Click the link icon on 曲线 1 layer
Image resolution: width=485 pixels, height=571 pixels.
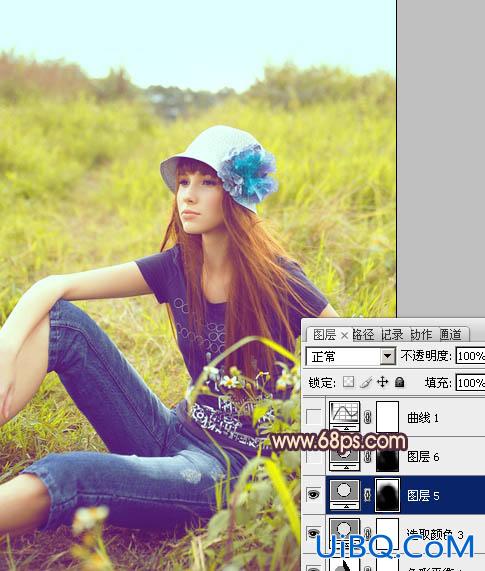(x=367, y=417)
